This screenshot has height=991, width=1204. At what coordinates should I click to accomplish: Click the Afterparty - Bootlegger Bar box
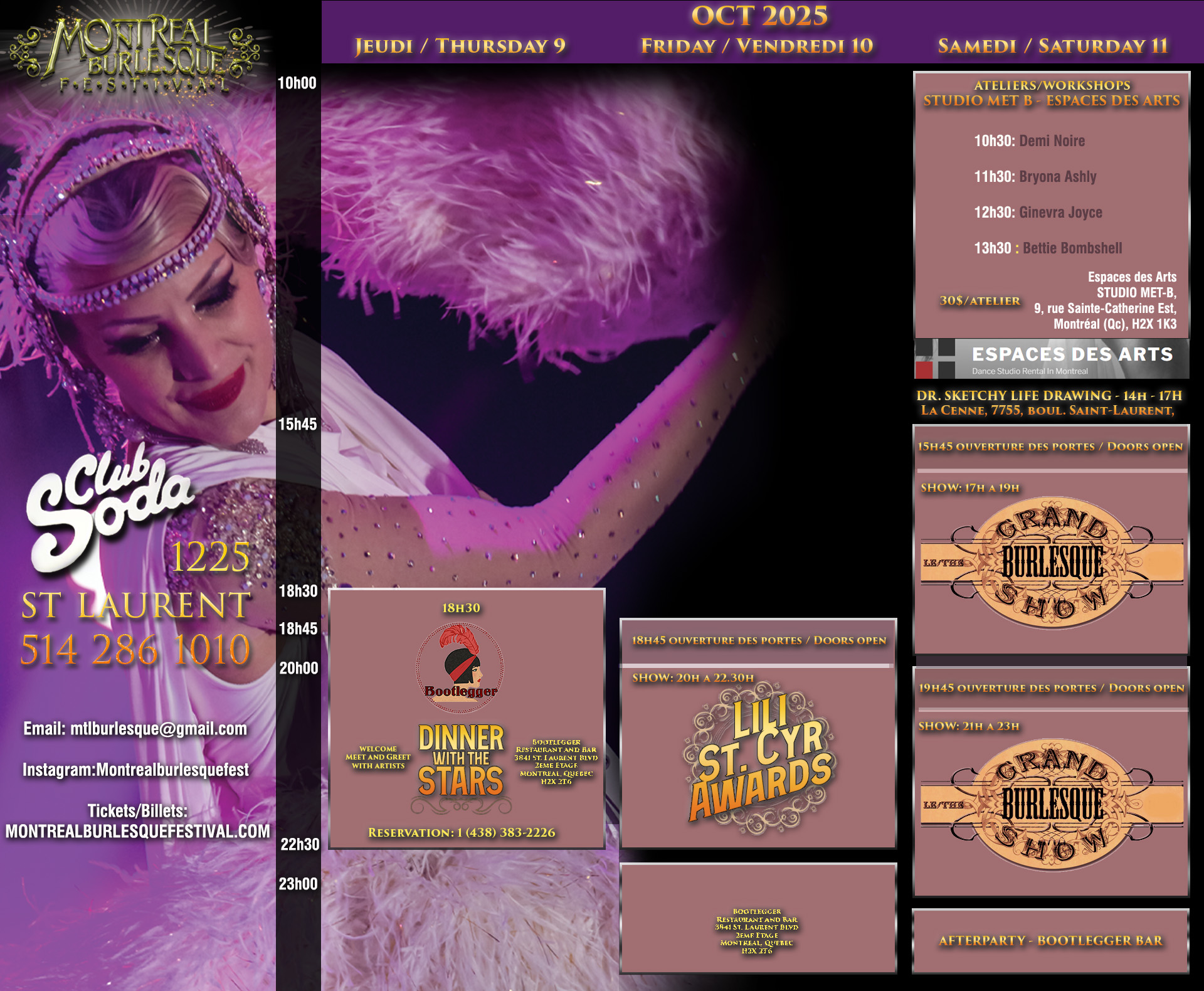tap(1050, 941)
